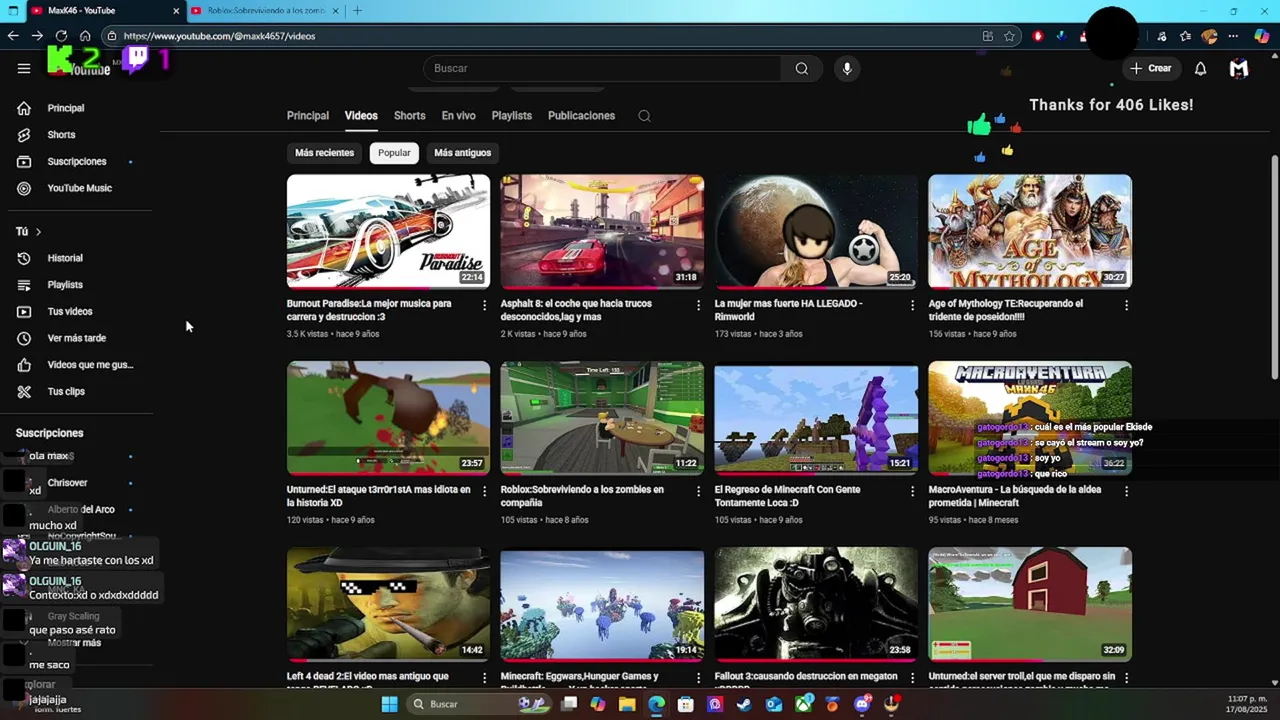This screenshot has height=720, width=1280.
Task: Click in the YouTube Buscar search field
Action: pos(603,68)
